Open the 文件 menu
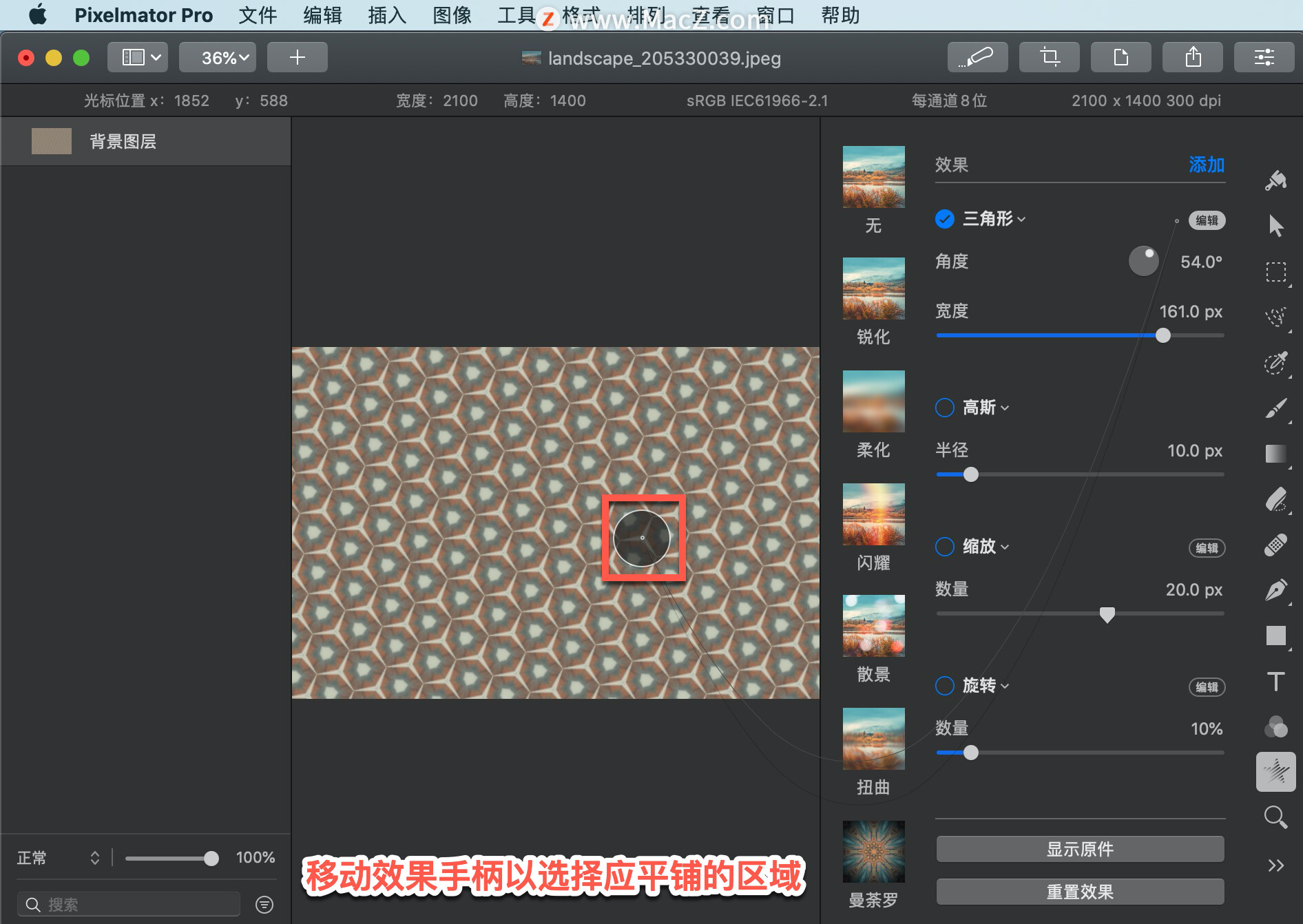Image resolution: width=1303 pixels, height=924 pixels. pyautogui.click(x=258, y=15)
